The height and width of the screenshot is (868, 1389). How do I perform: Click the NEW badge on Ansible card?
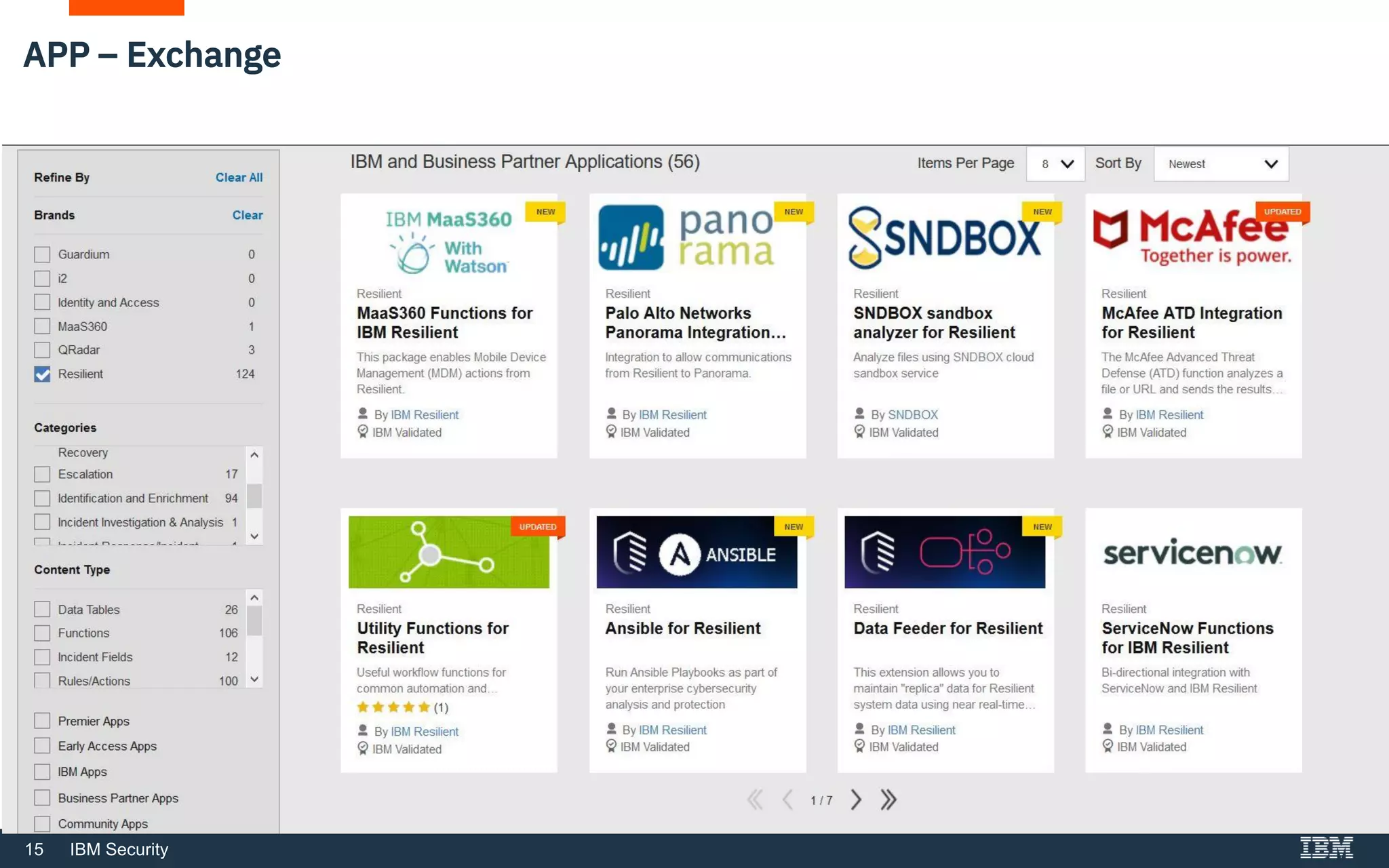click(x=794, y=527)
